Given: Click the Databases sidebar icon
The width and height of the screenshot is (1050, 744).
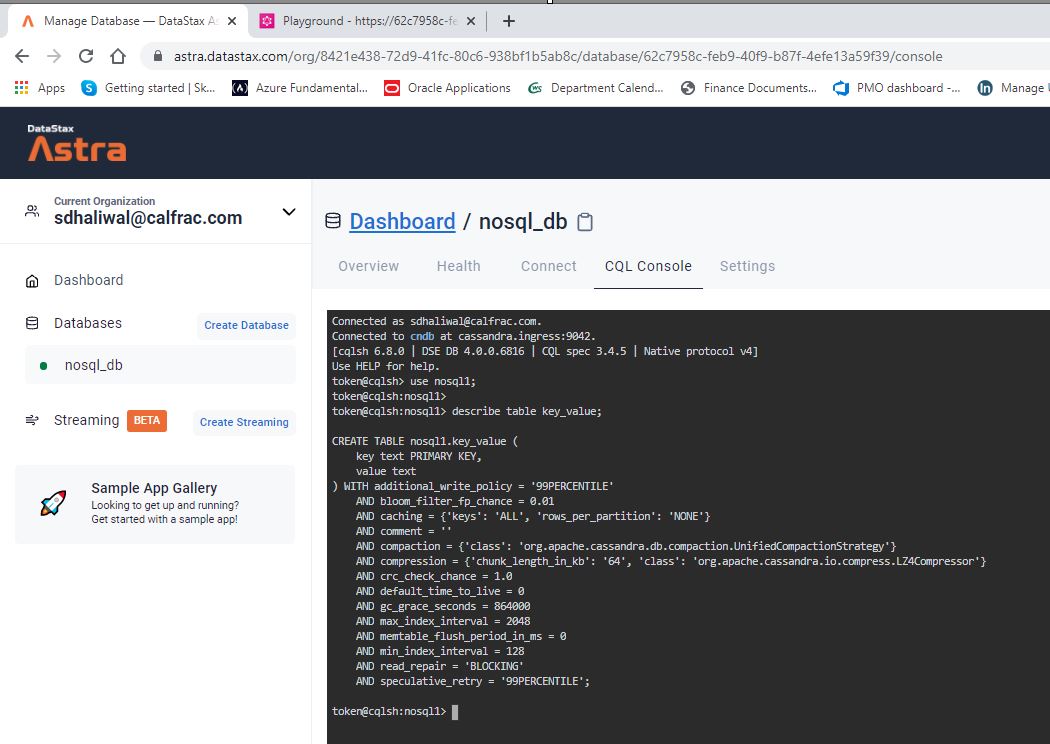Looking at the screenshot, I should 30,323.
